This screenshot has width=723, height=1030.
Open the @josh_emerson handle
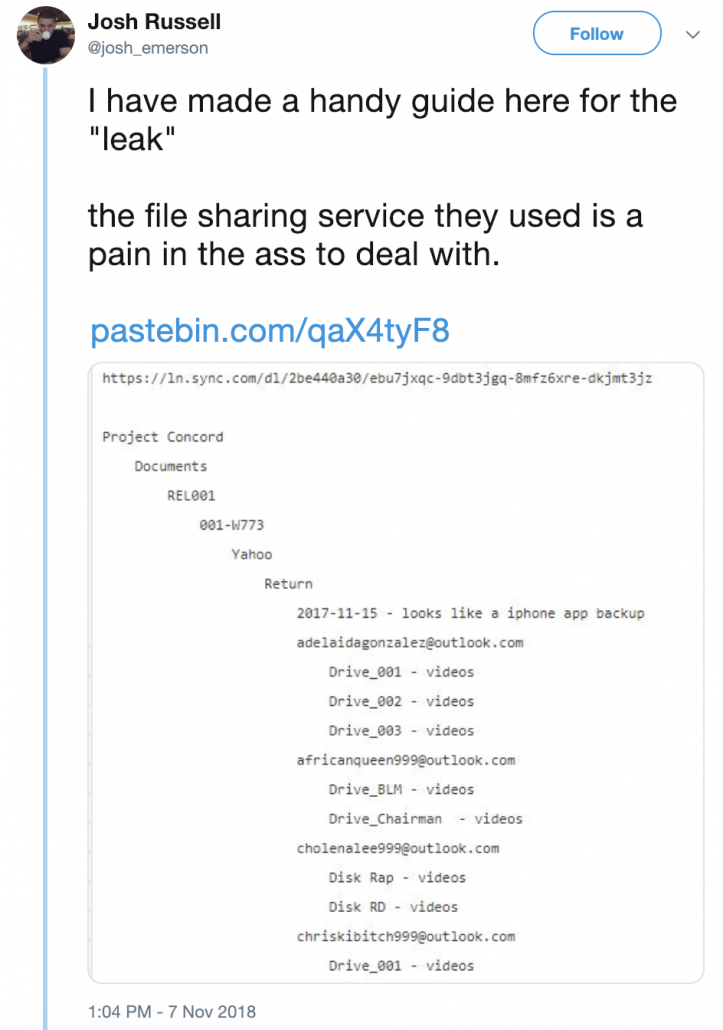coord(148,48)
